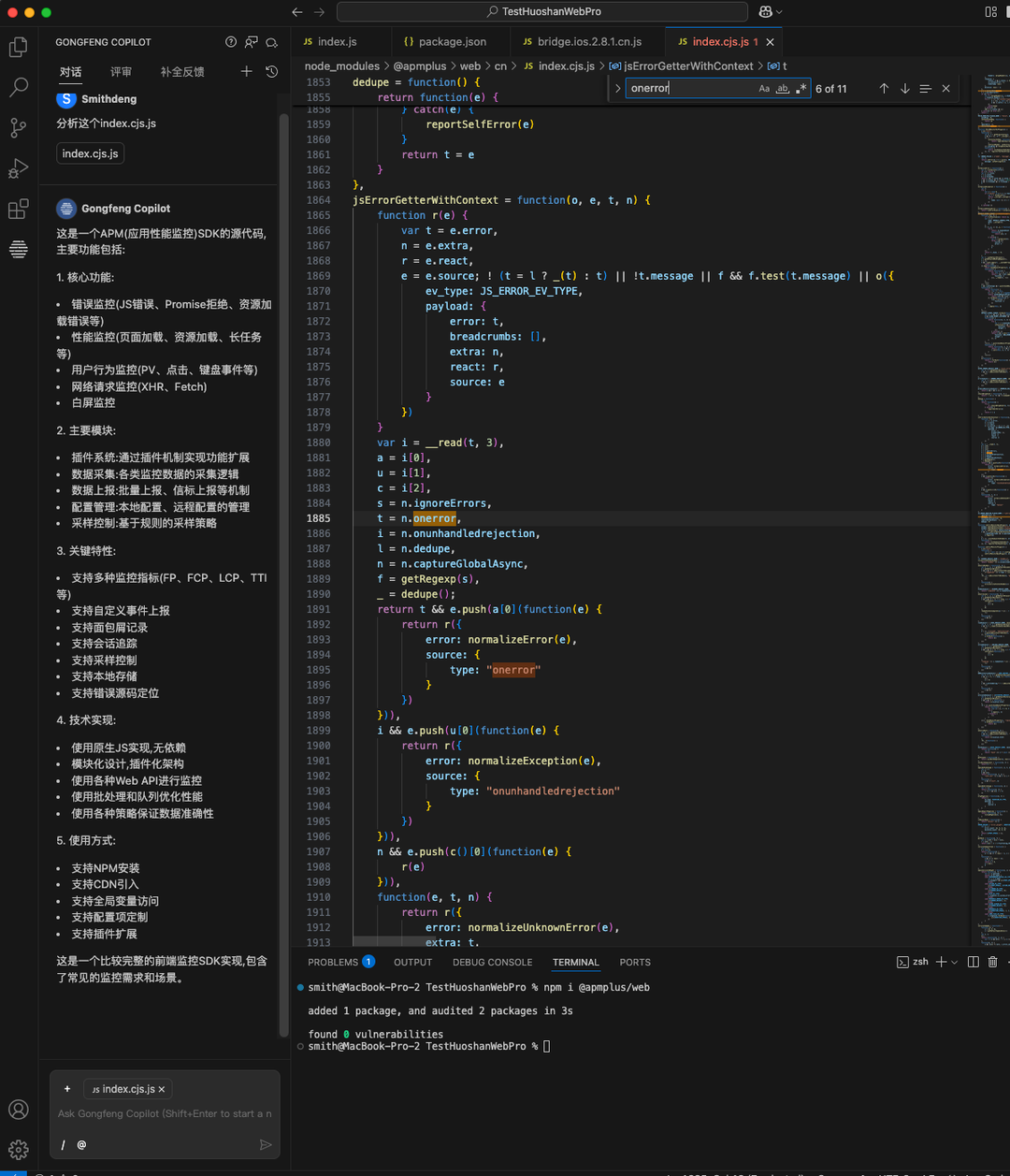This screenshot has width=1010, height=1176.
Task: Open the PORTS panel tab
Action: [x=635, y=962]
